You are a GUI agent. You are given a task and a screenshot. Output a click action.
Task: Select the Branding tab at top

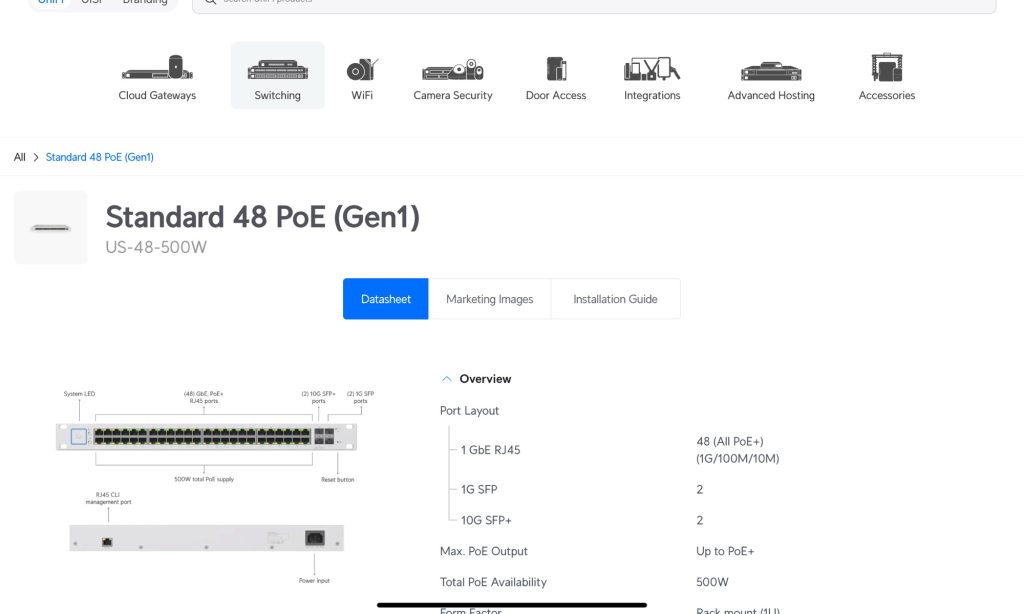click(145, 2)
